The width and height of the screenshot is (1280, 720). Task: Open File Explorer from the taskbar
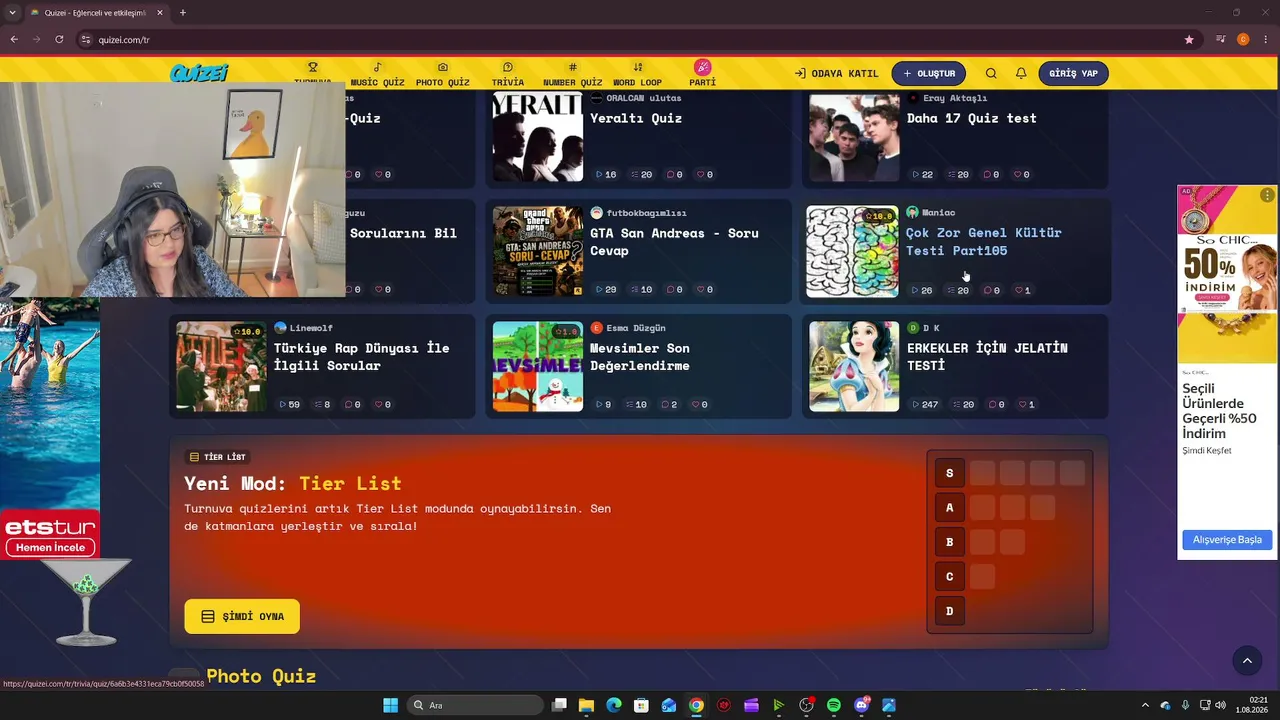pos(586,705)
